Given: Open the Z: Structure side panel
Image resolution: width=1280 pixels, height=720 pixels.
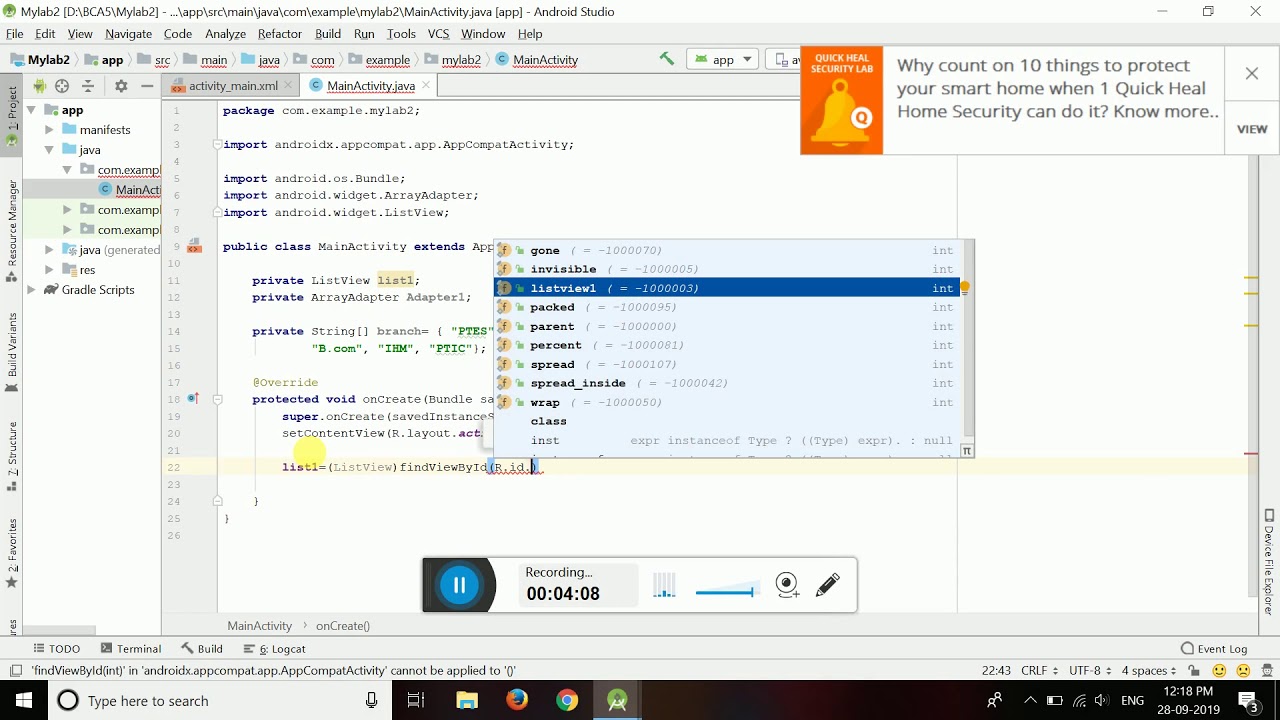Looking at the screenshot, I should (x=12, y=457).
